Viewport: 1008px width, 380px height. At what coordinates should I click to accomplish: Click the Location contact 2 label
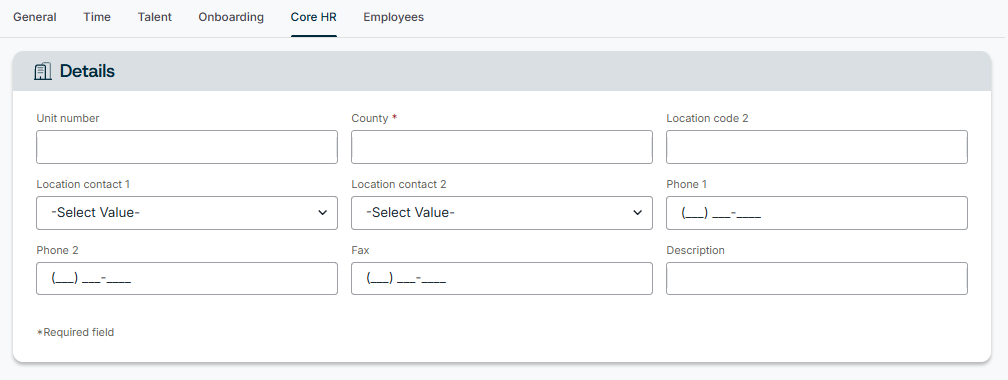point(399,185)
